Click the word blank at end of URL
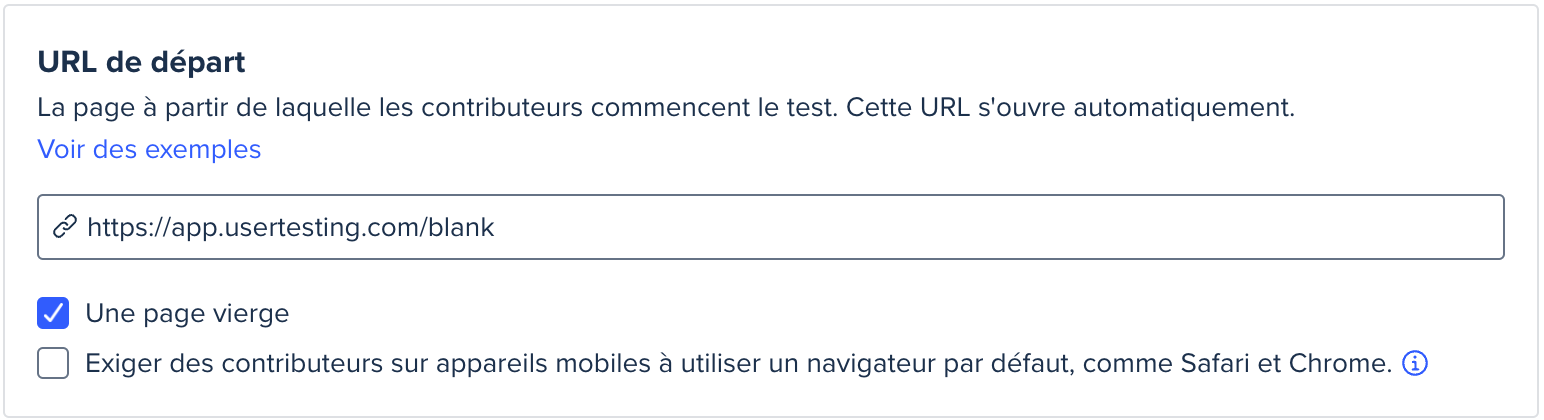1544x420 pixels. (461, 228)
